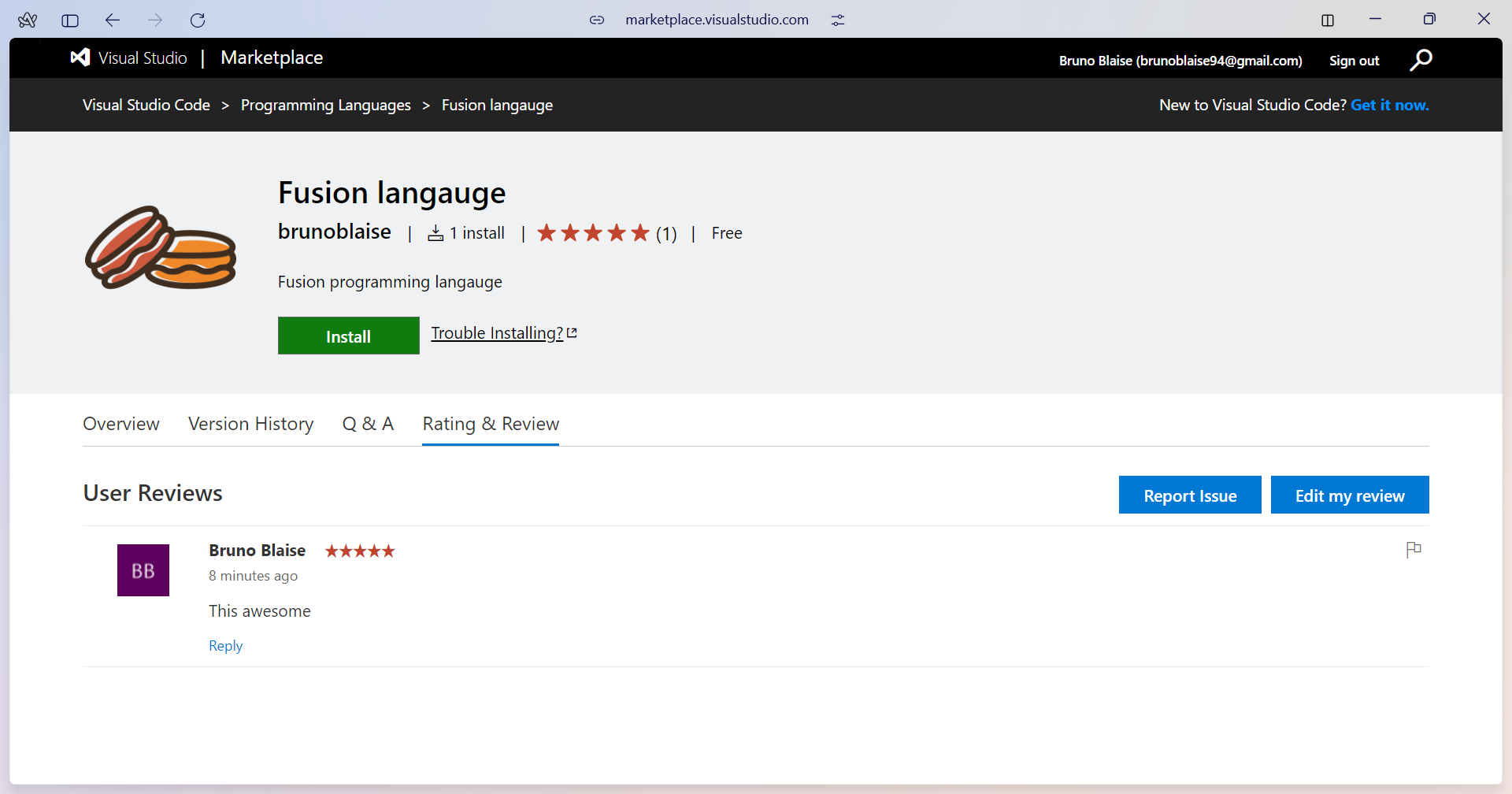Click the marketplace.visualstudio.com address bar
Image resolution: width=1512 pixels, height=794 pixels.
[717, 20]
